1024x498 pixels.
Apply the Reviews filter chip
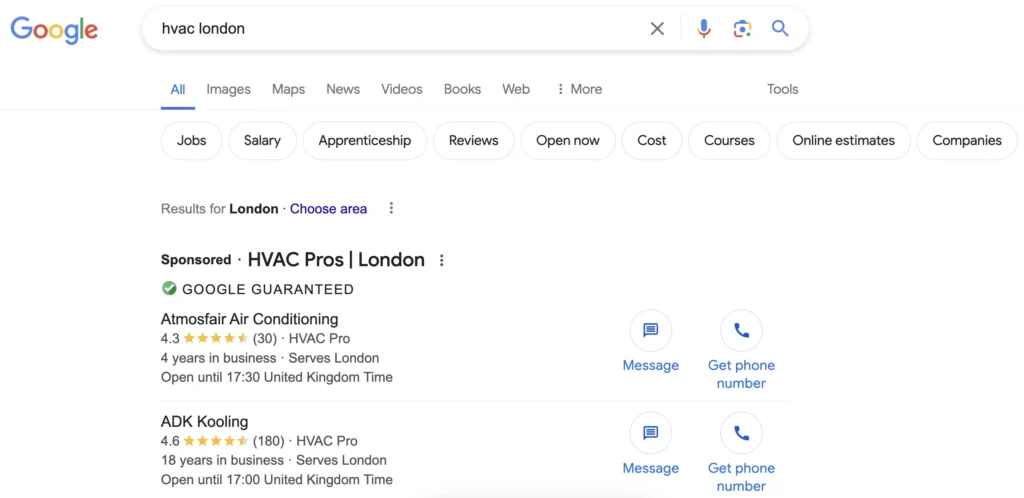pos(473,140)
